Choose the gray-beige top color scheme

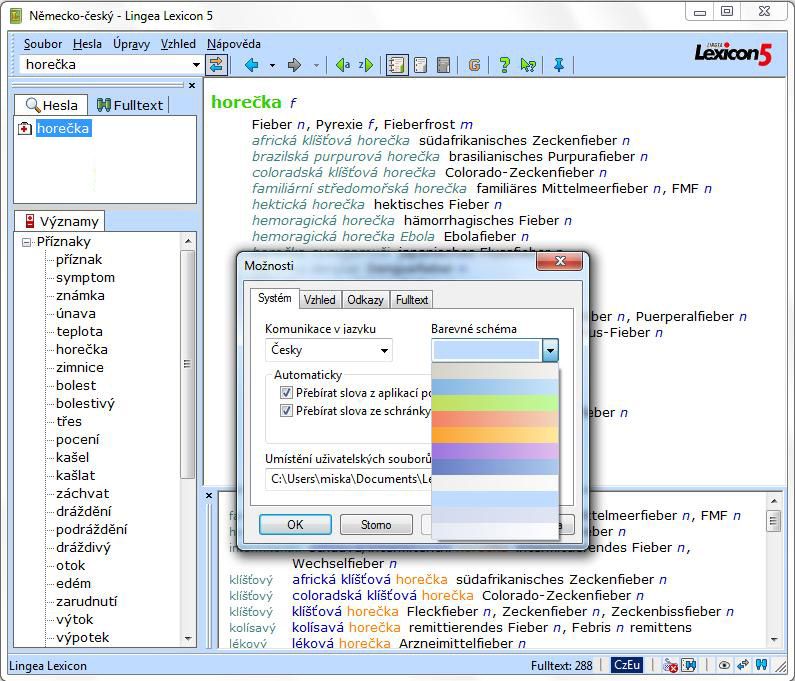pos(494,371)
